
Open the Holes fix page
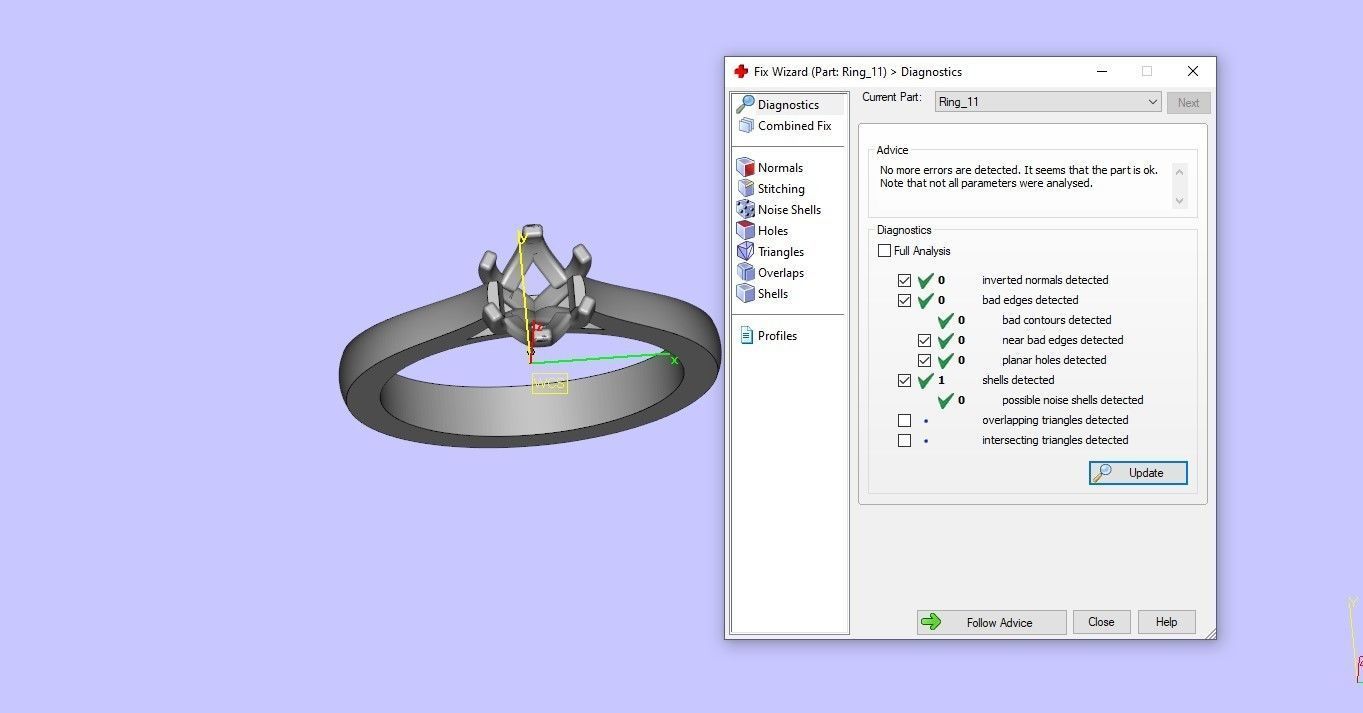coord(773,231)
